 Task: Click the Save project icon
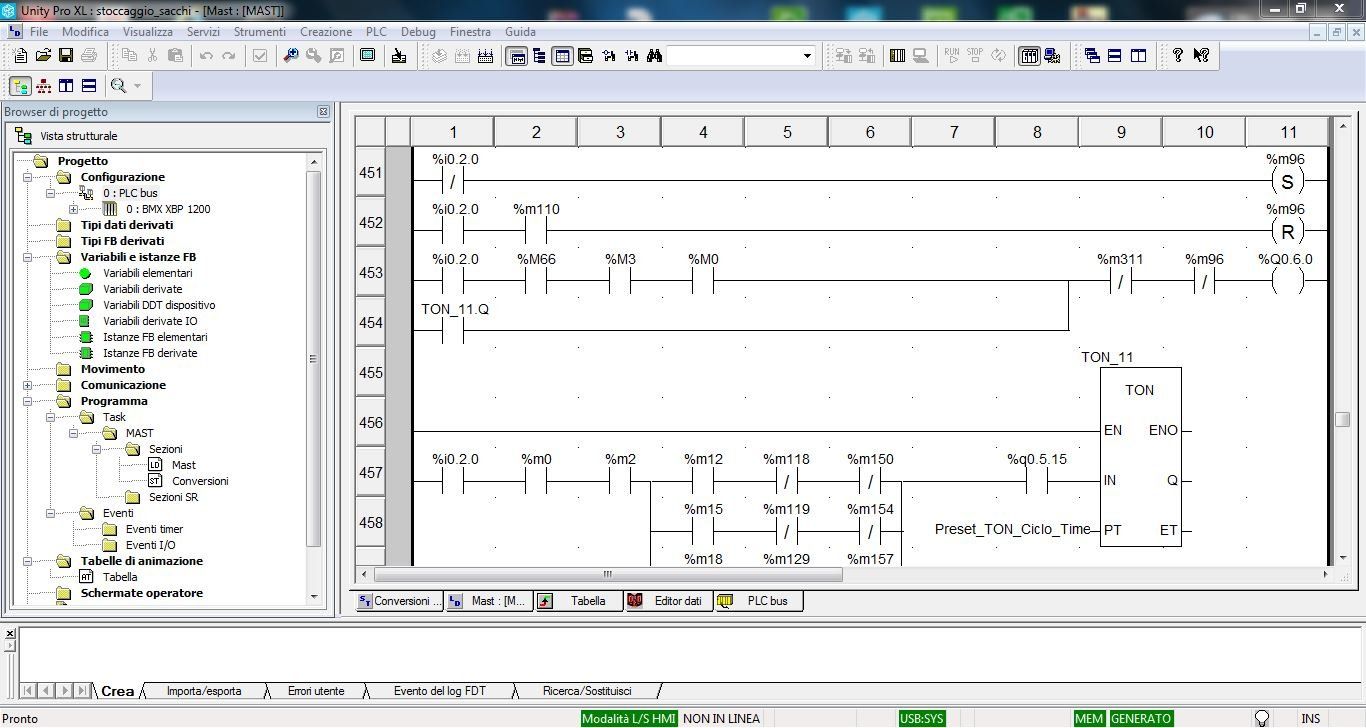coord(66,56)
